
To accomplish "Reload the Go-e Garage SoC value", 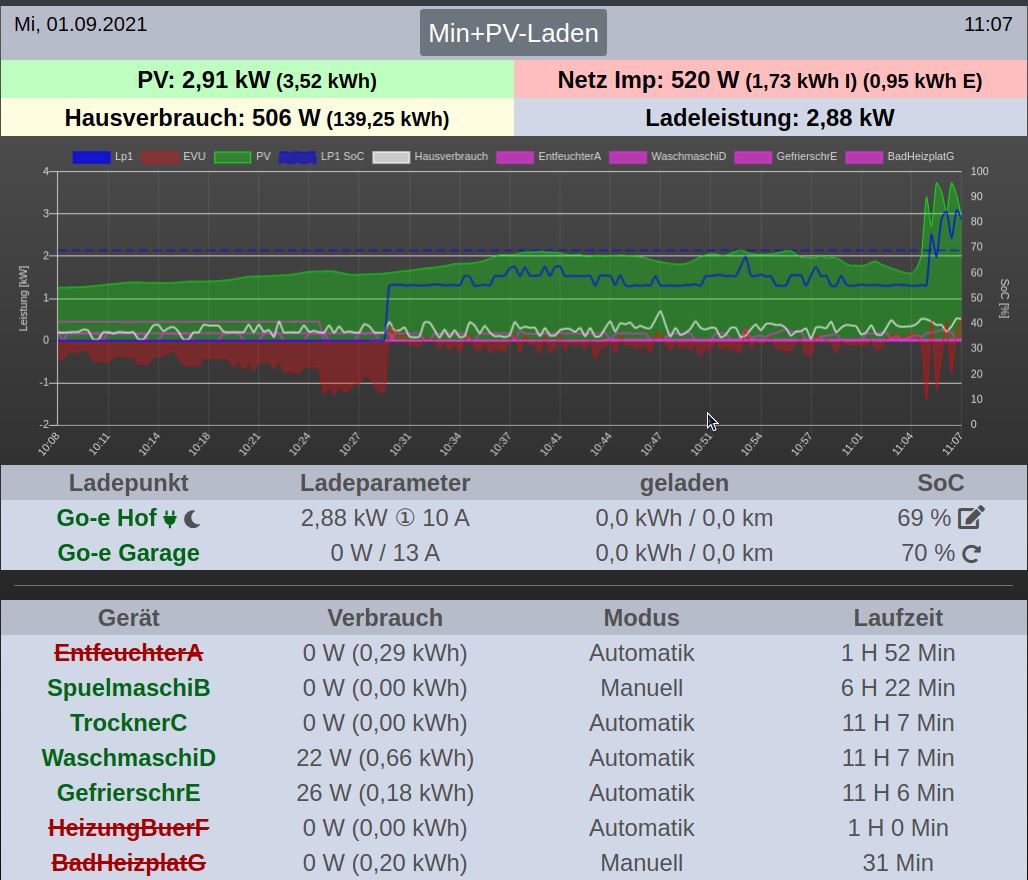I will pos(971,553).
